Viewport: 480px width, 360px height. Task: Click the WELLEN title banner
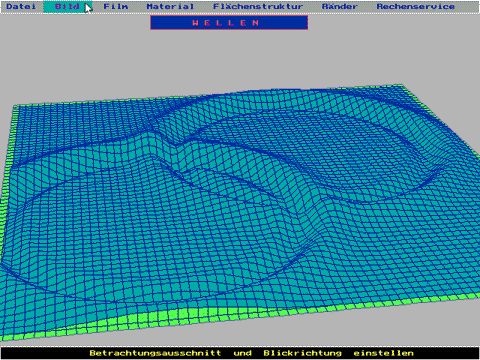229,23
